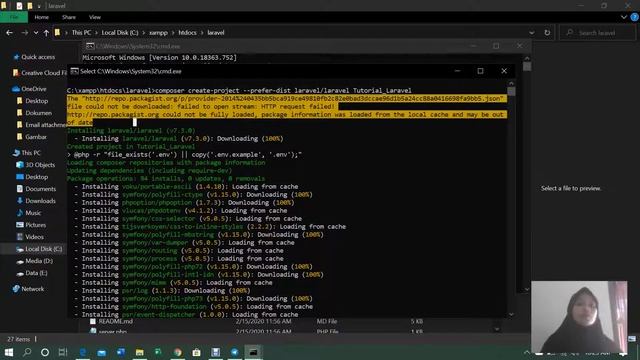Open taskbar Search magnifier

[x=27, y=352]
